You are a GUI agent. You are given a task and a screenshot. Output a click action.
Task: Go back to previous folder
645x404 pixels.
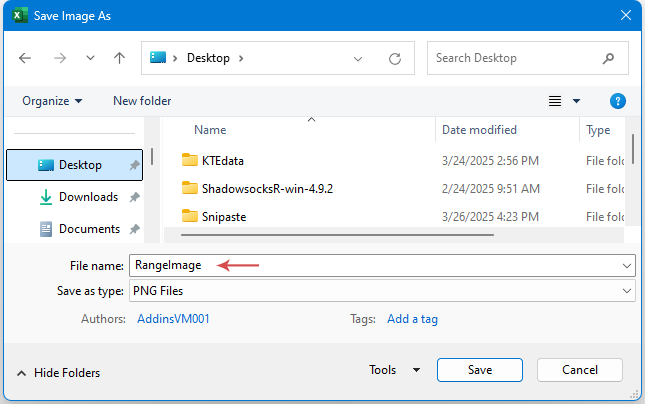click(x=25, y=58)
